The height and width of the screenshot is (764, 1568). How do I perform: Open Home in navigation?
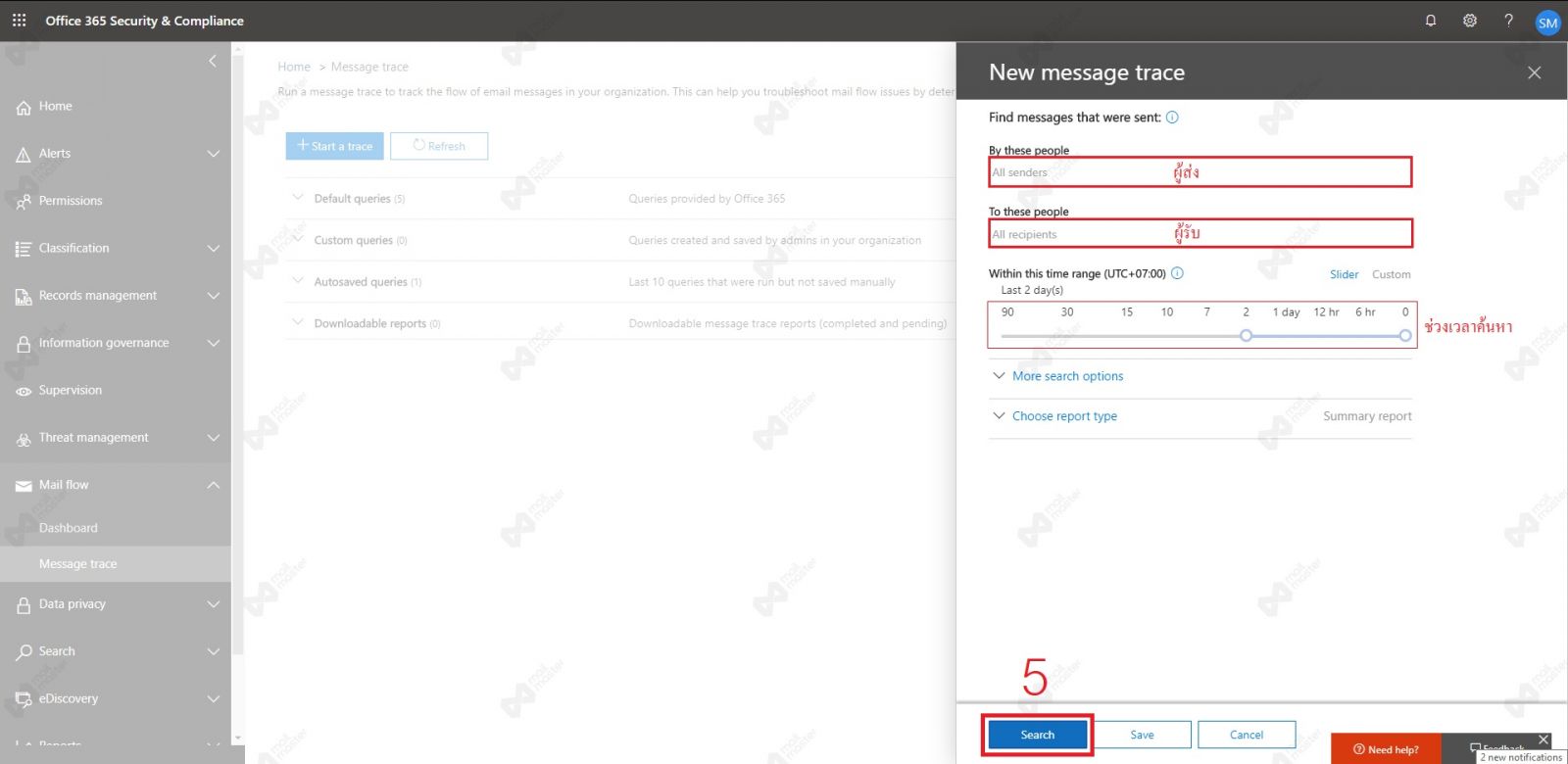pyautogui.click(x=56, y=106)
